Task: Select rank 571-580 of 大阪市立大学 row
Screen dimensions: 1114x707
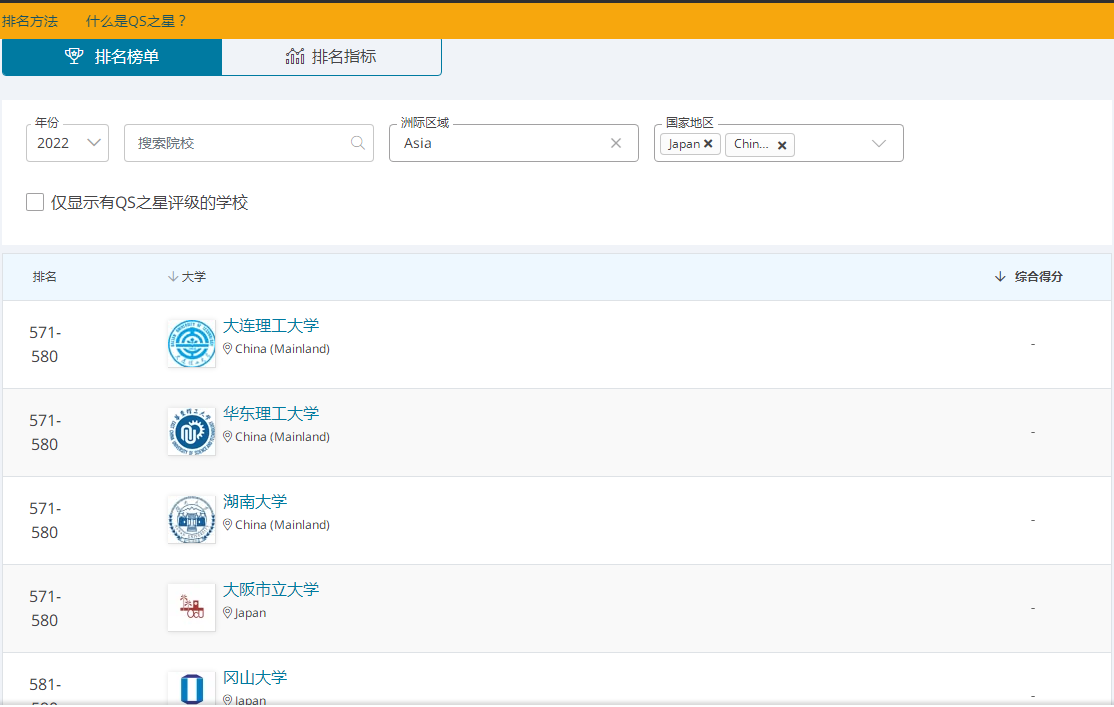Action: 45,608
